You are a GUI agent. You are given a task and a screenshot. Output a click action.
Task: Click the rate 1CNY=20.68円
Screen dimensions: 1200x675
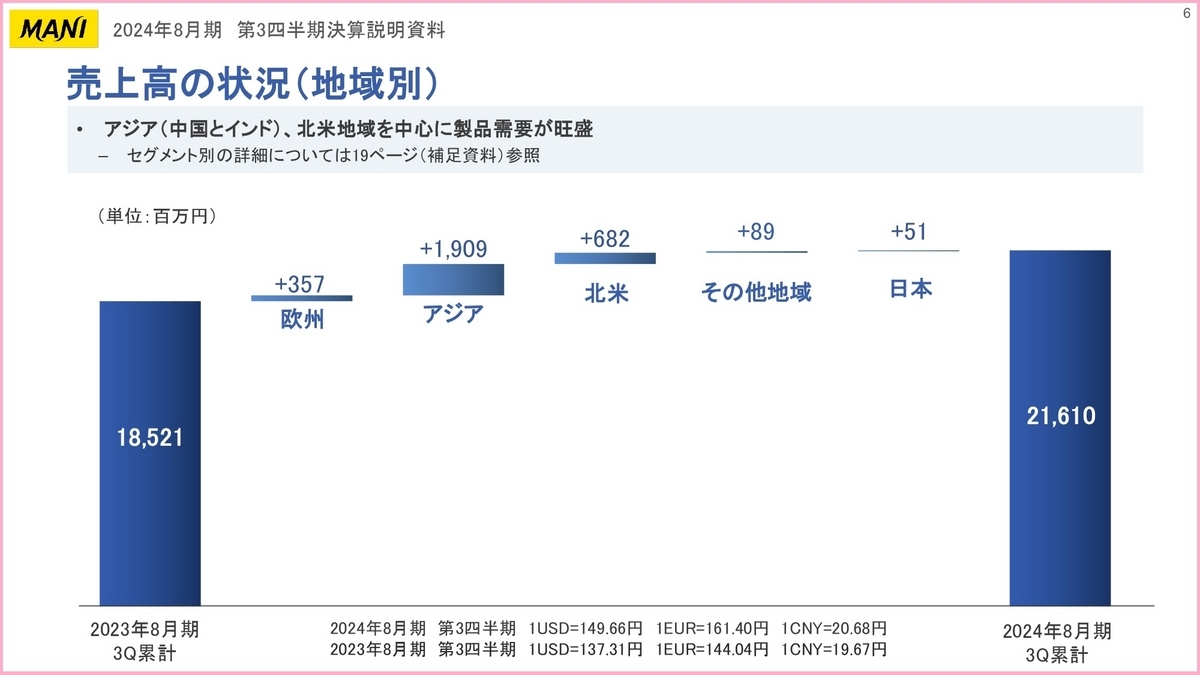(x=835, y=629)
